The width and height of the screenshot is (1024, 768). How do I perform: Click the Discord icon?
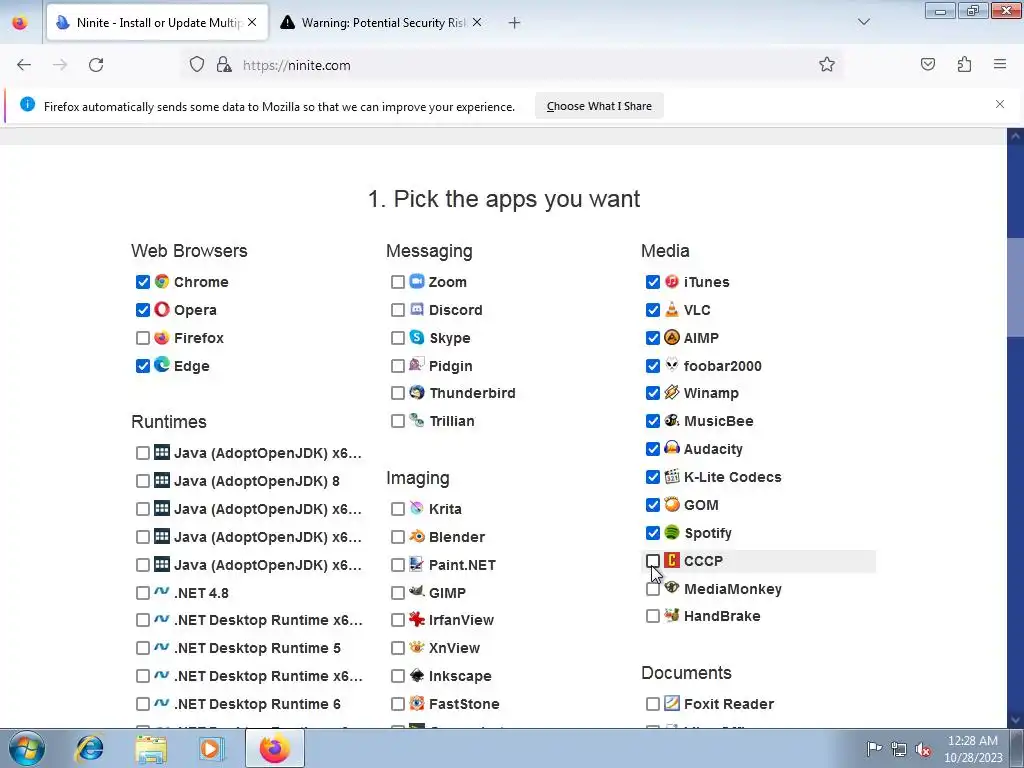[x=417, y=310]
